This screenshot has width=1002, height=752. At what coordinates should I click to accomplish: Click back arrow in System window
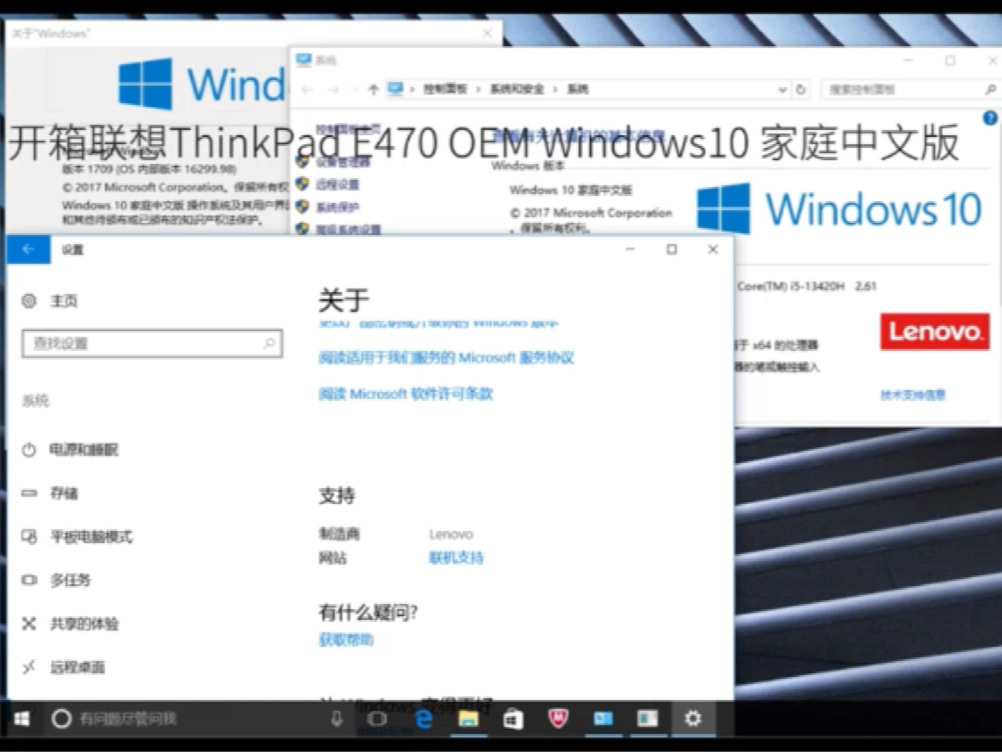[x=307, y=89]
